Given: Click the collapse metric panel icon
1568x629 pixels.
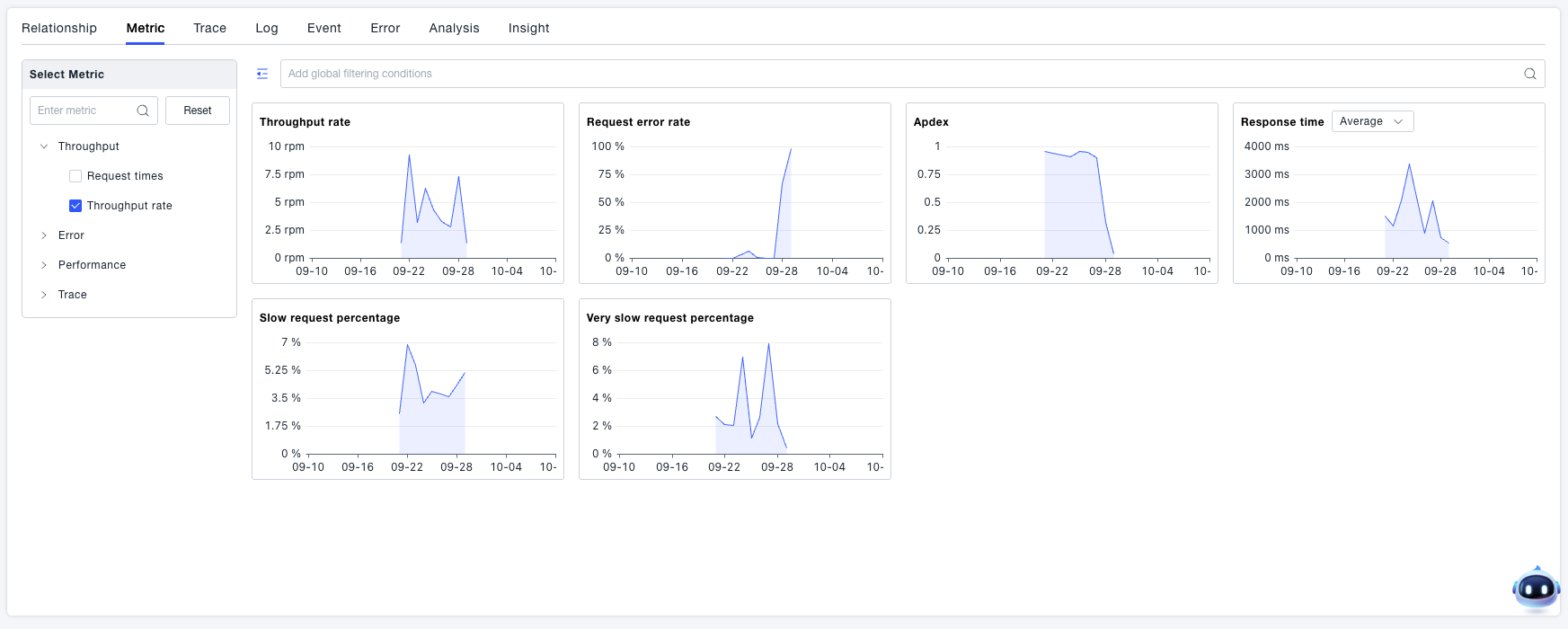Looking at the screenshot, I should [x=262, y=74].
